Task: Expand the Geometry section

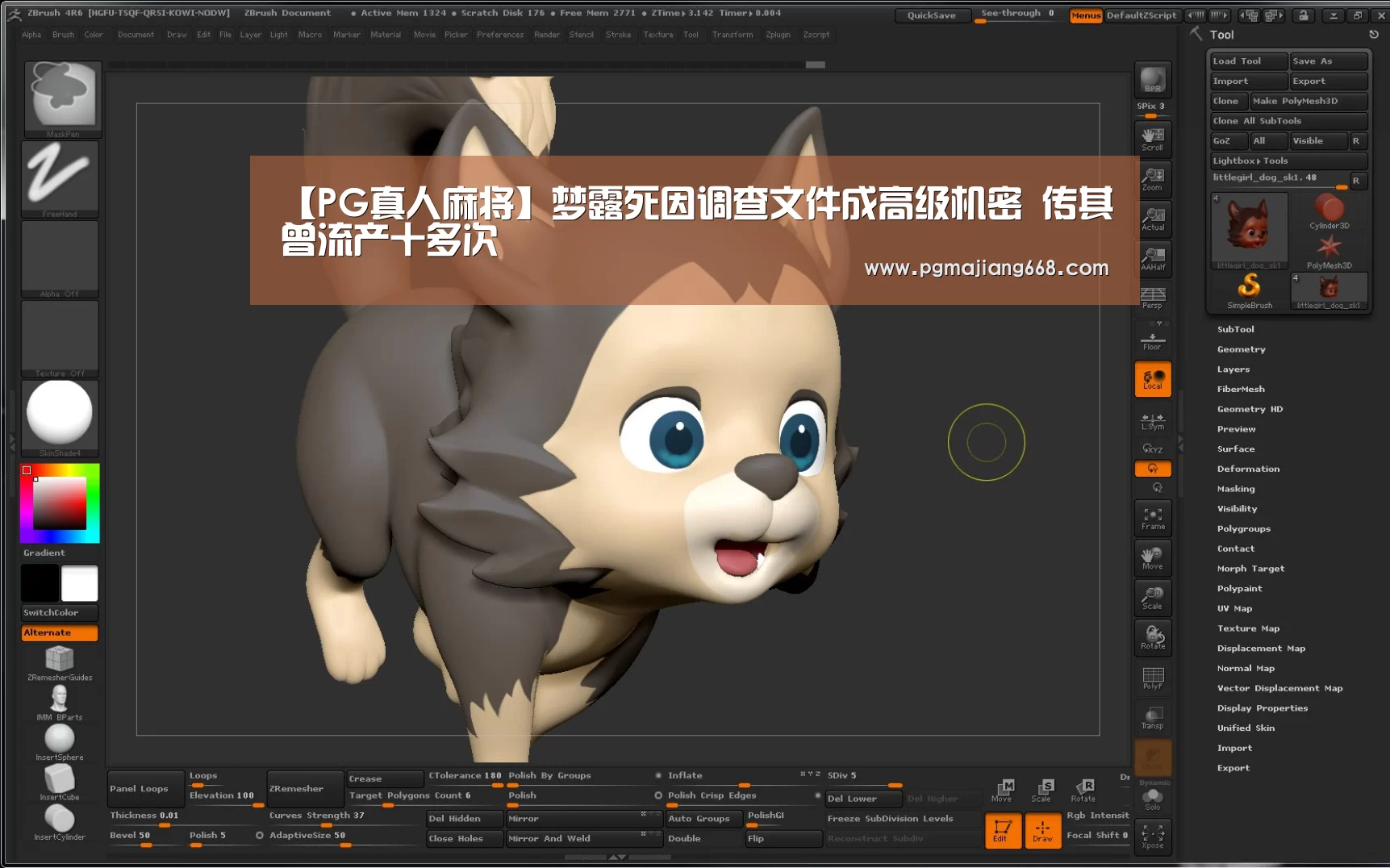Action: pos(1241,349)
